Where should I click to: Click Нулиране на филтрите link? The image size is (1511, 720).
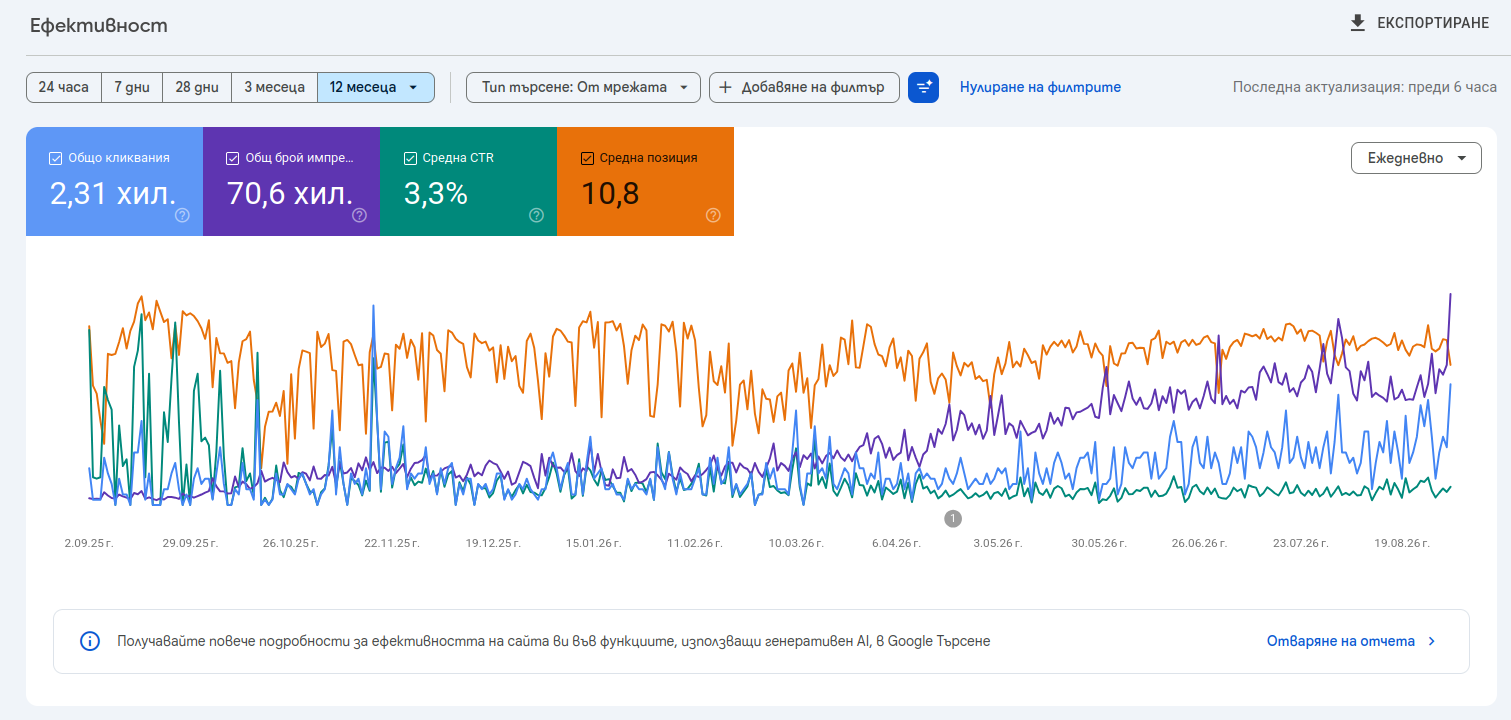tap(1040, 87)
